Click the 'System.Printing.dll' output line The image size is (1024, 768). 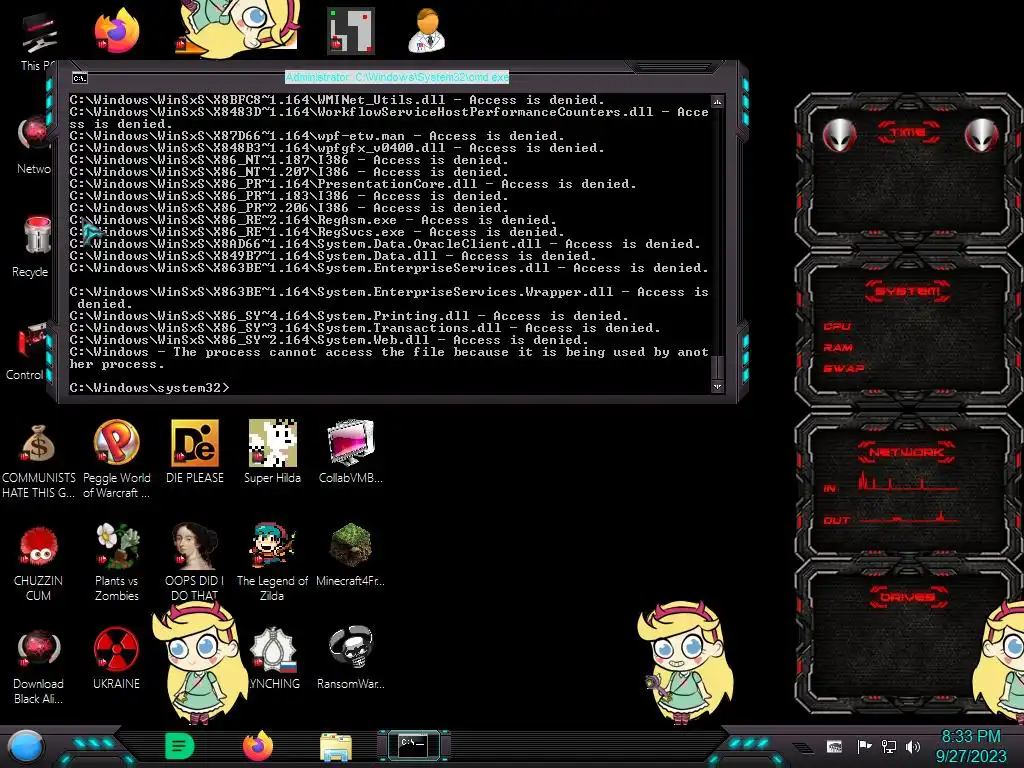(x=349, y=316)
